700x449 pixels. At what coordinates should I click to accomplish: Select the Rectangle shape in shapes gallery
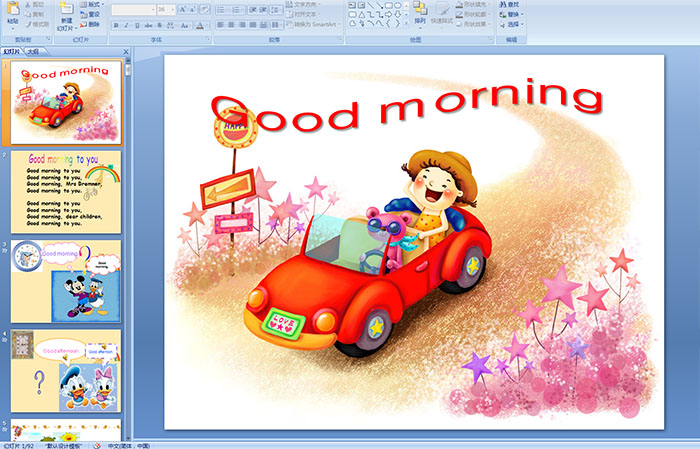point(389,5)
